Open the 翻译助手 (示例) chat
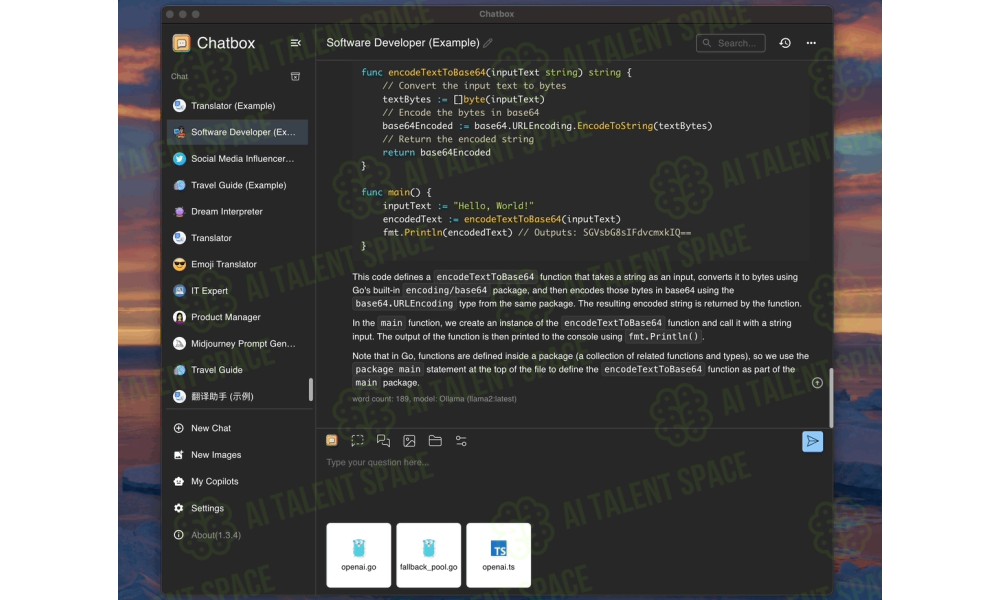This screenshot has height=600, width=1000. tap(237, 396)
